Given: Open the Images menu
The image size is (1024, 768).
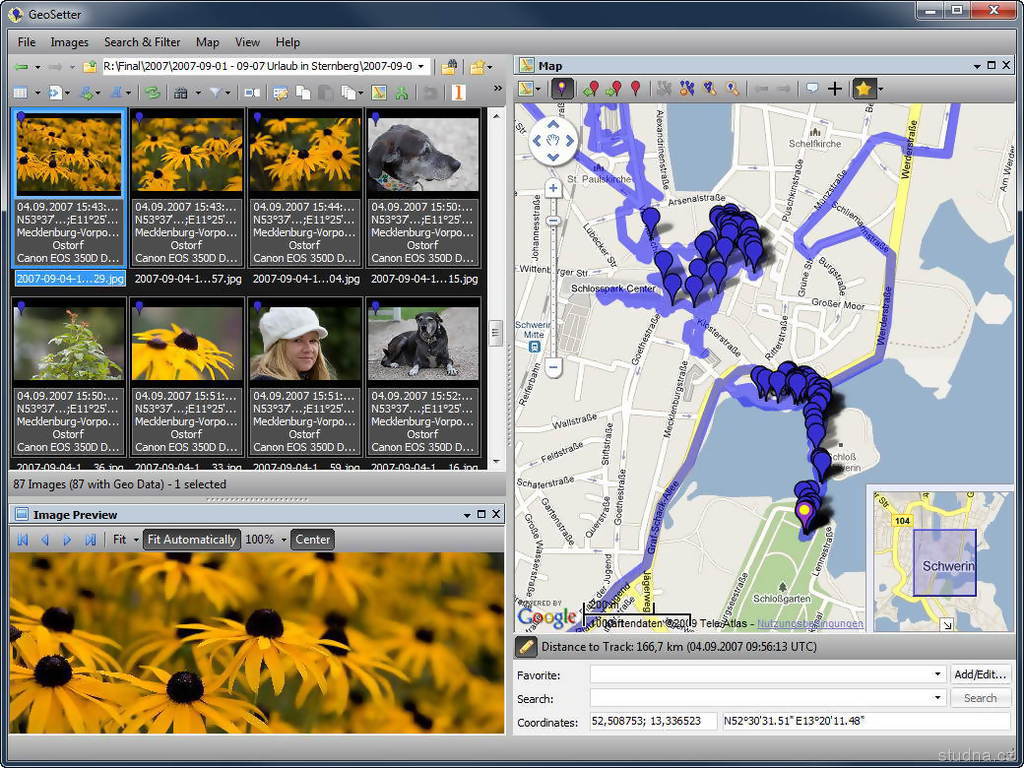Looking at the screenshot, I should coord(69,42).
